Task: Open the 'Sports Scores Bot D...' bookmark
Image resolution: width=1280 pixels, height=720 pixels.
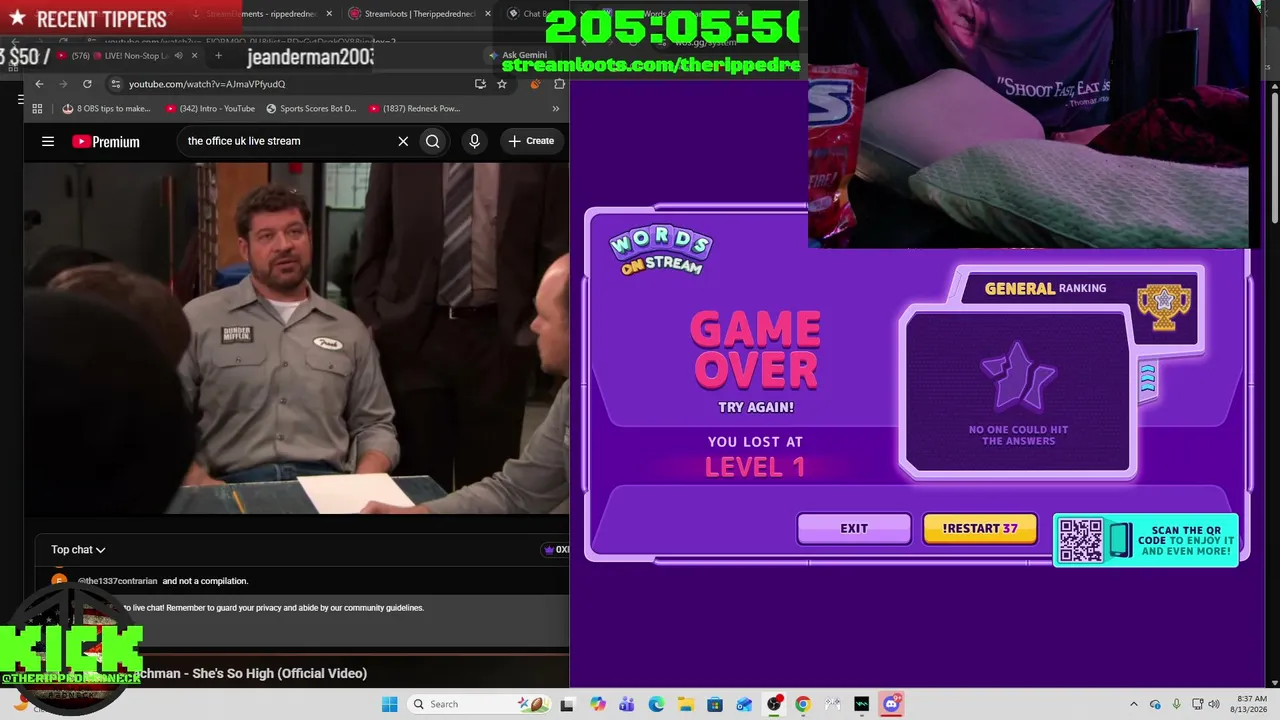Action: (x=310, y=108)
